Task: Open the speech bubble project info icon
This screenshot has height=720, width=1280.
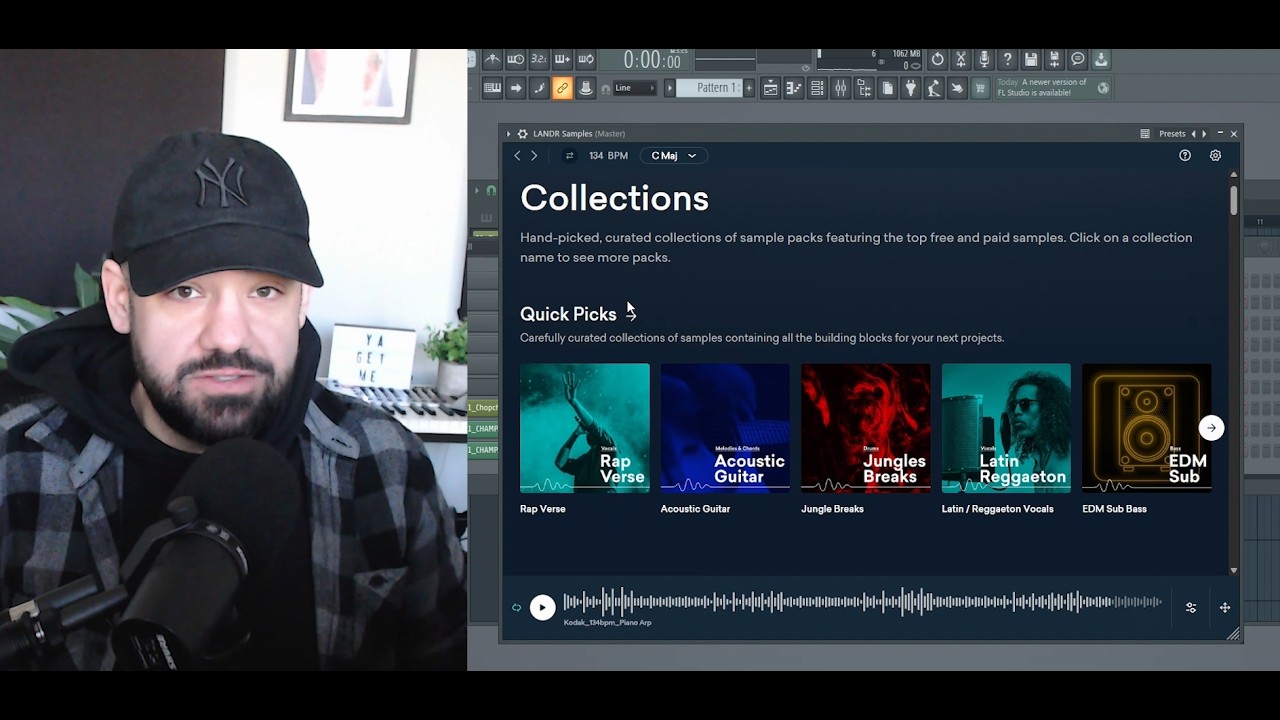Action: (1077, 59)
